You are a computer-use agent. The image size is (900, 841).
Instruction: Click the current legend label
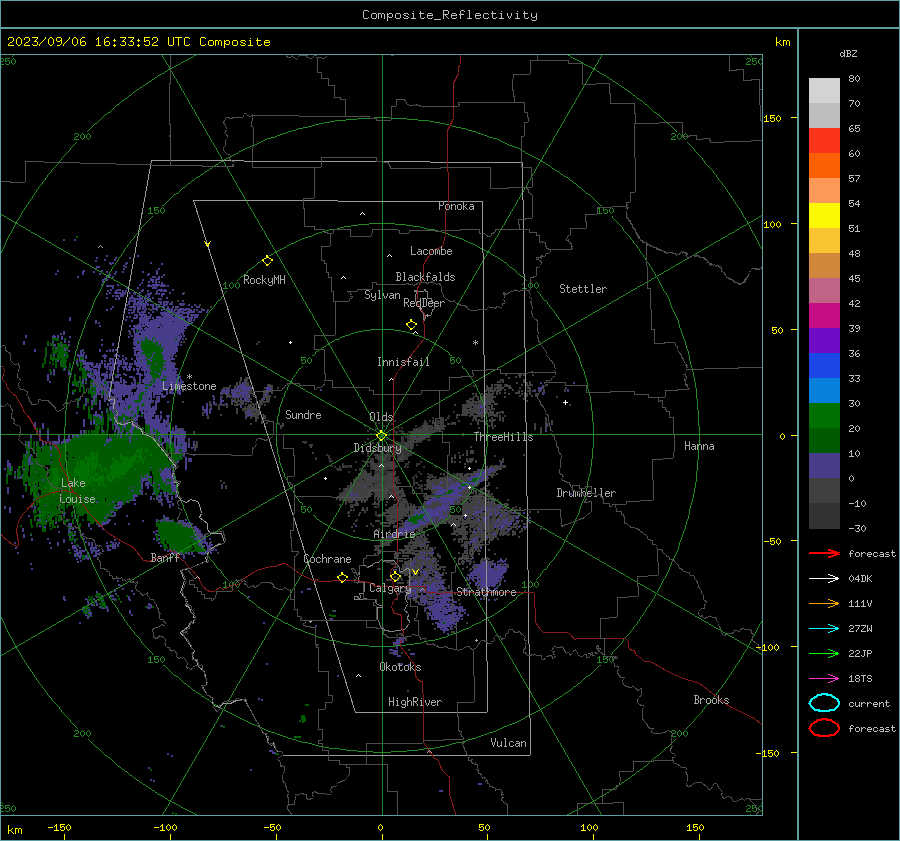869,704
